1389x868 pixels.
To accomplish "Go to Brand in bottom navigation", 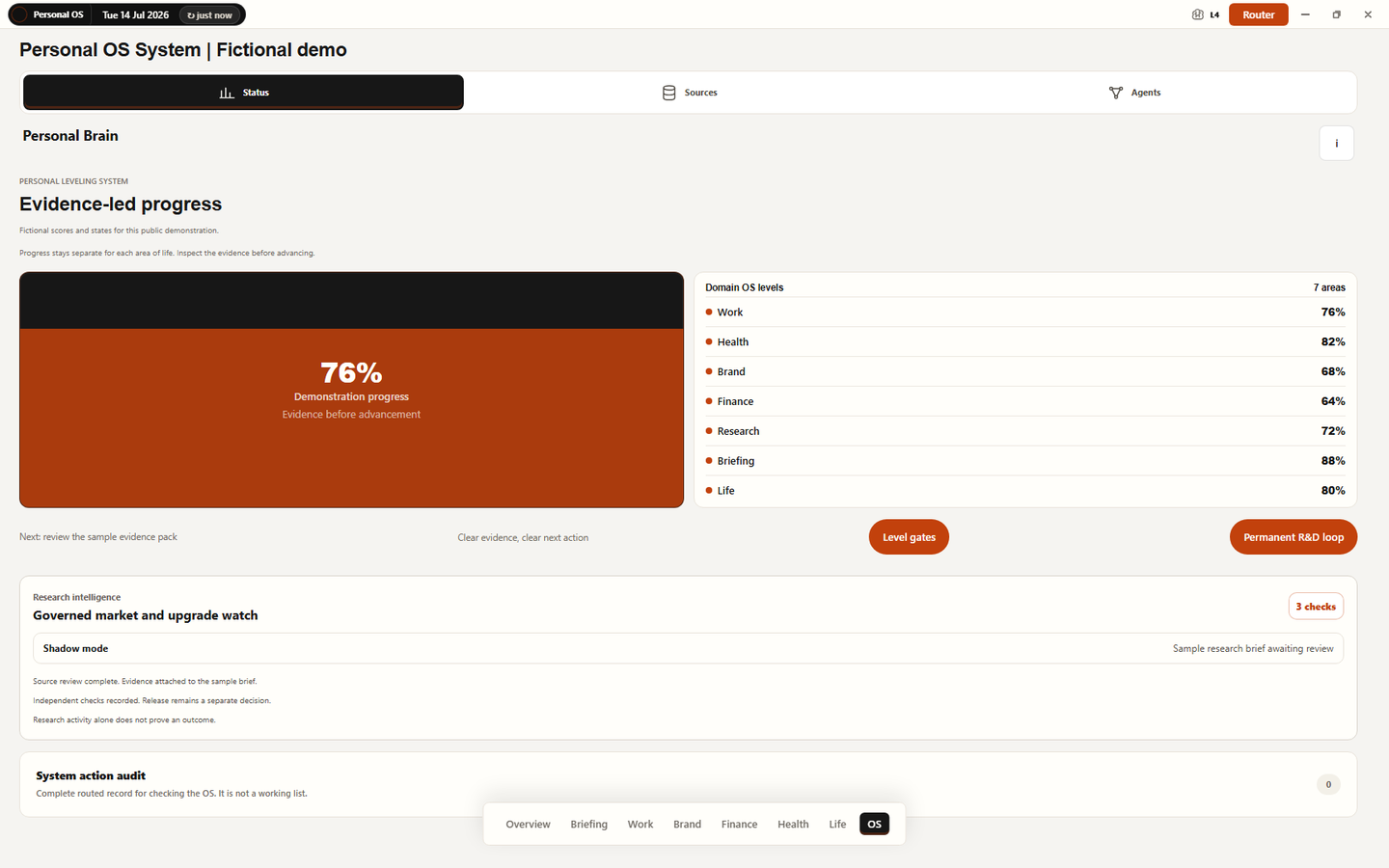I will tap(687, 825).
